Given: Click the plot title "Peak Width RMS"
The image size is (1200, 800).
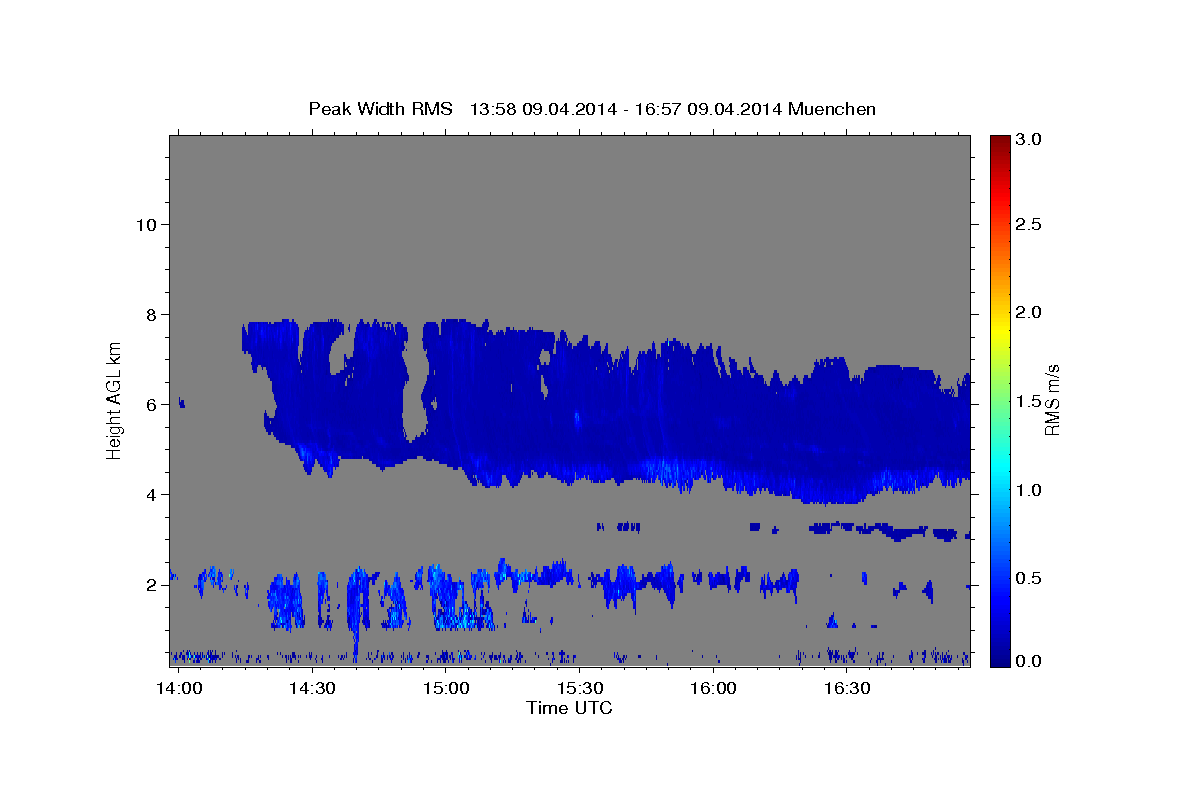Looking at the screenshot, I should 381,109.
